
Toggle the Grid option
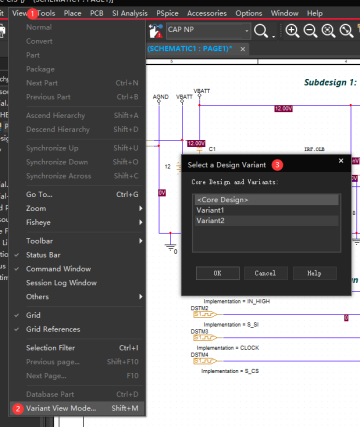pos(77,315)
